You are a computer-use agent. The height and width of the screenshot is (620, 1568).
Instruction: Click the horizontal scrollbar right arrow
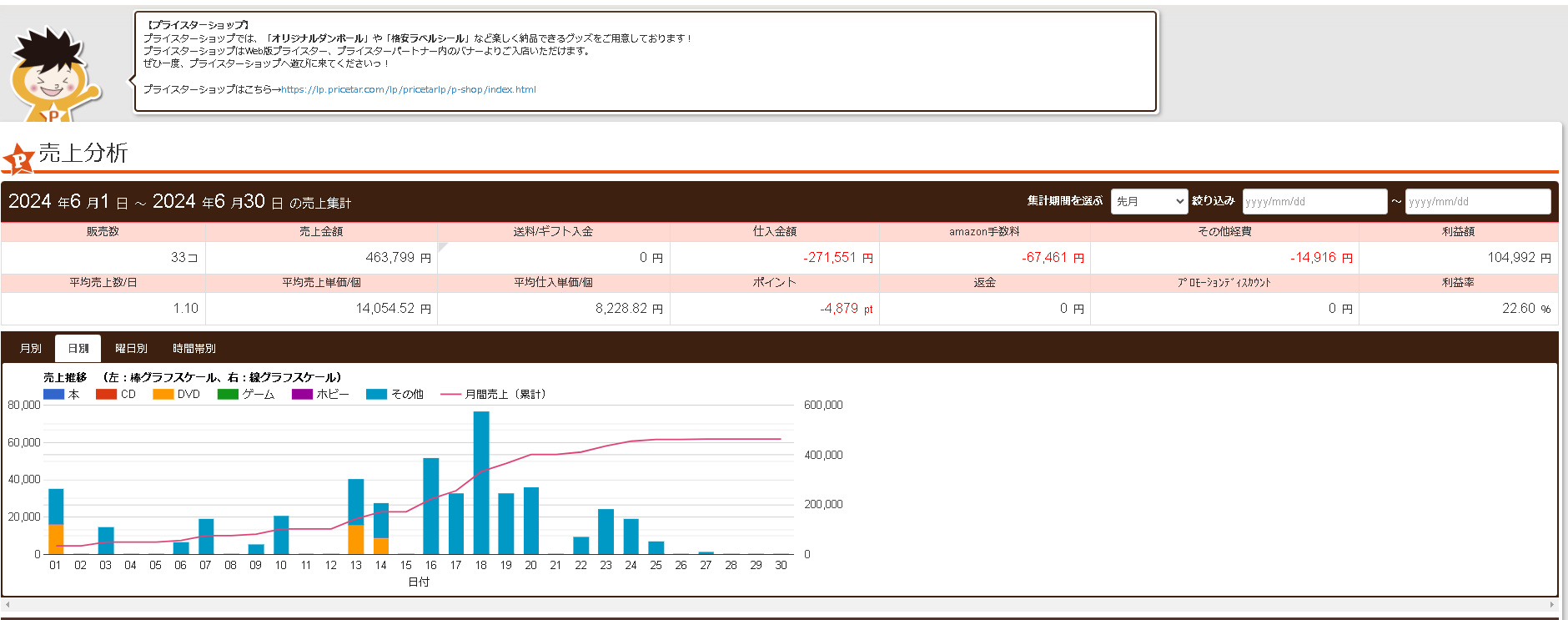click(1551, 604)
